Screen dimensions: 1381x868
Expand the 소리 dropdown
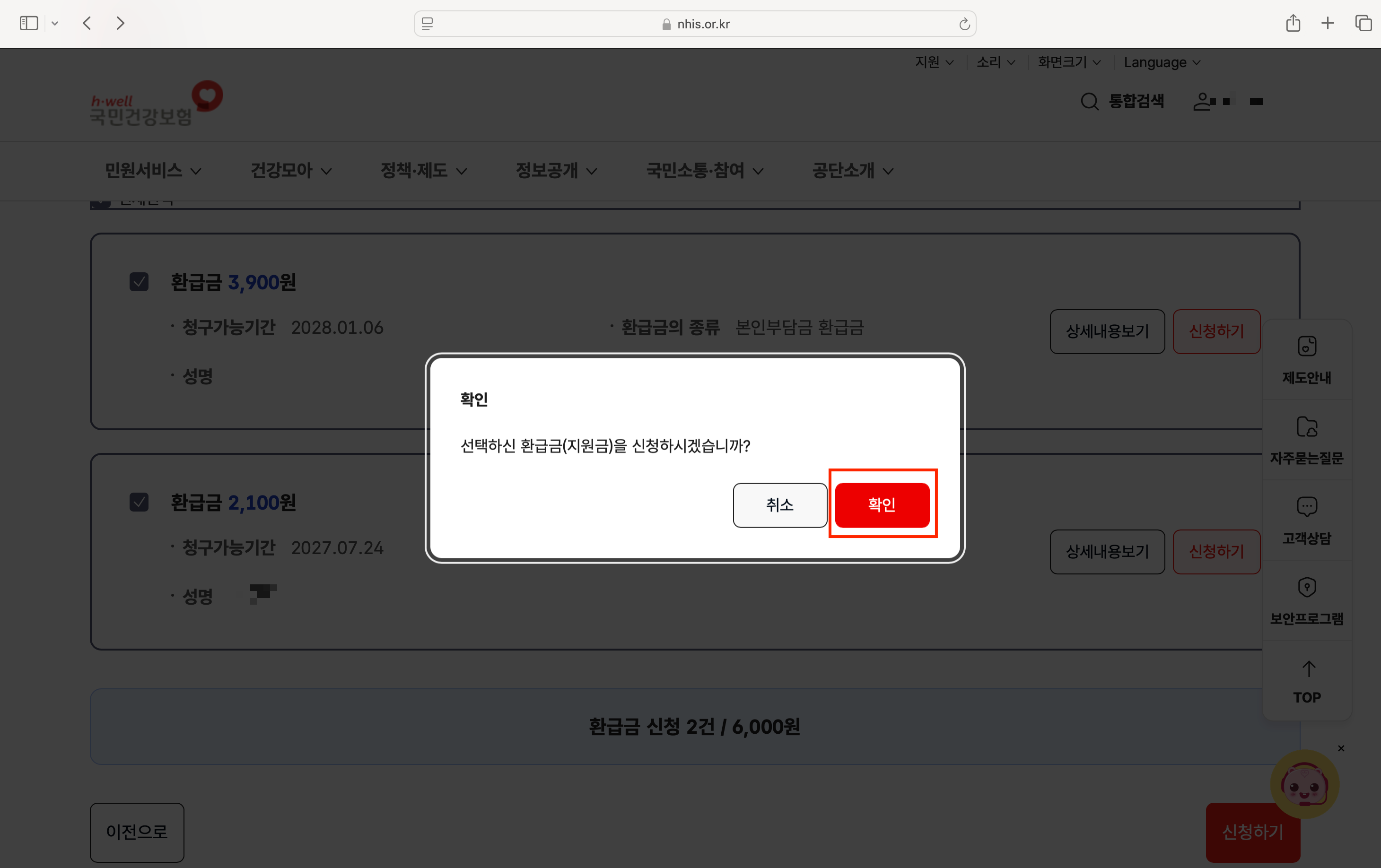click(996, 62)
